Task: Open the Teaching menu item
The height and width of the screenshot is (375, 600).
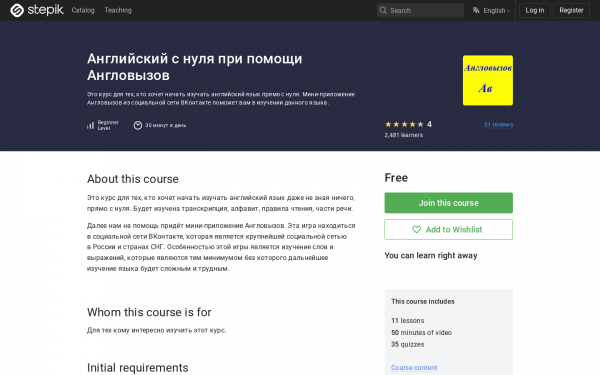Action: click(x=118, y=10)
